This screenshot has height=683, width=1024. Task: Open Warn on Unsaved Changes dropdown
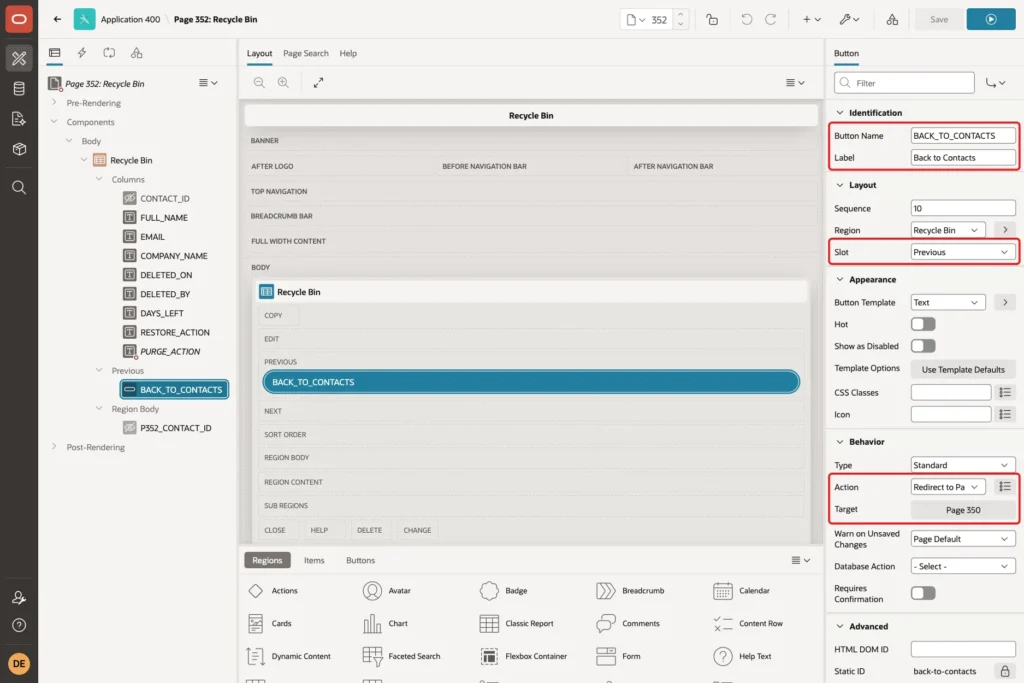(x=963, y=539)
